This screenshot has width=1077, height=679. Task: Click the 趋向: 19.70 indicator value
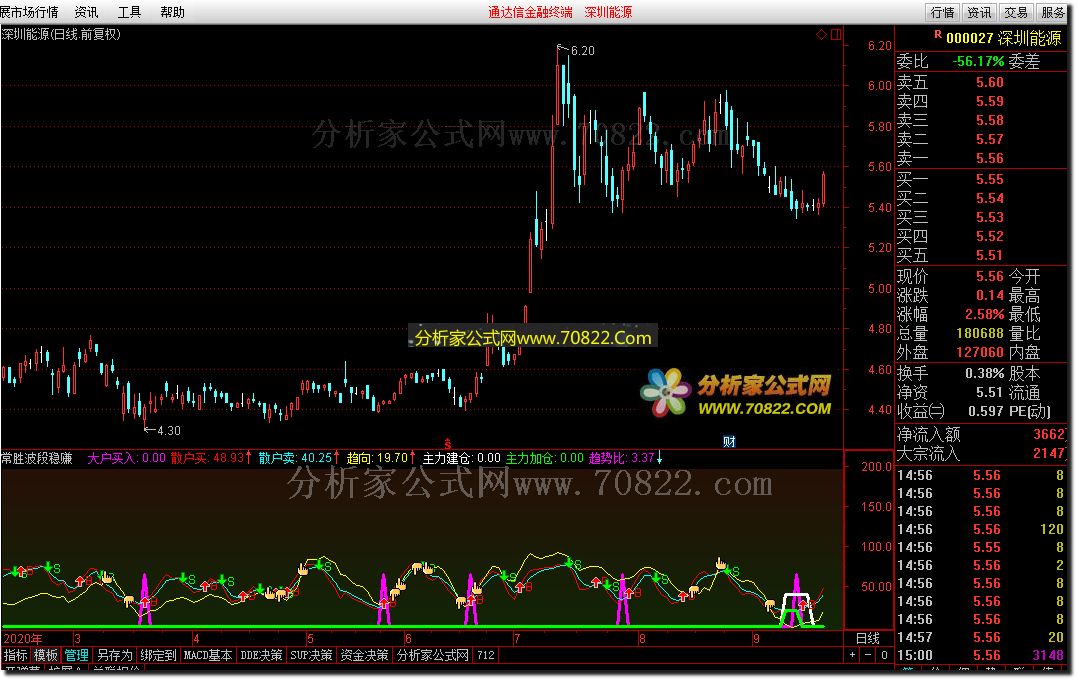tap(381, 458)
